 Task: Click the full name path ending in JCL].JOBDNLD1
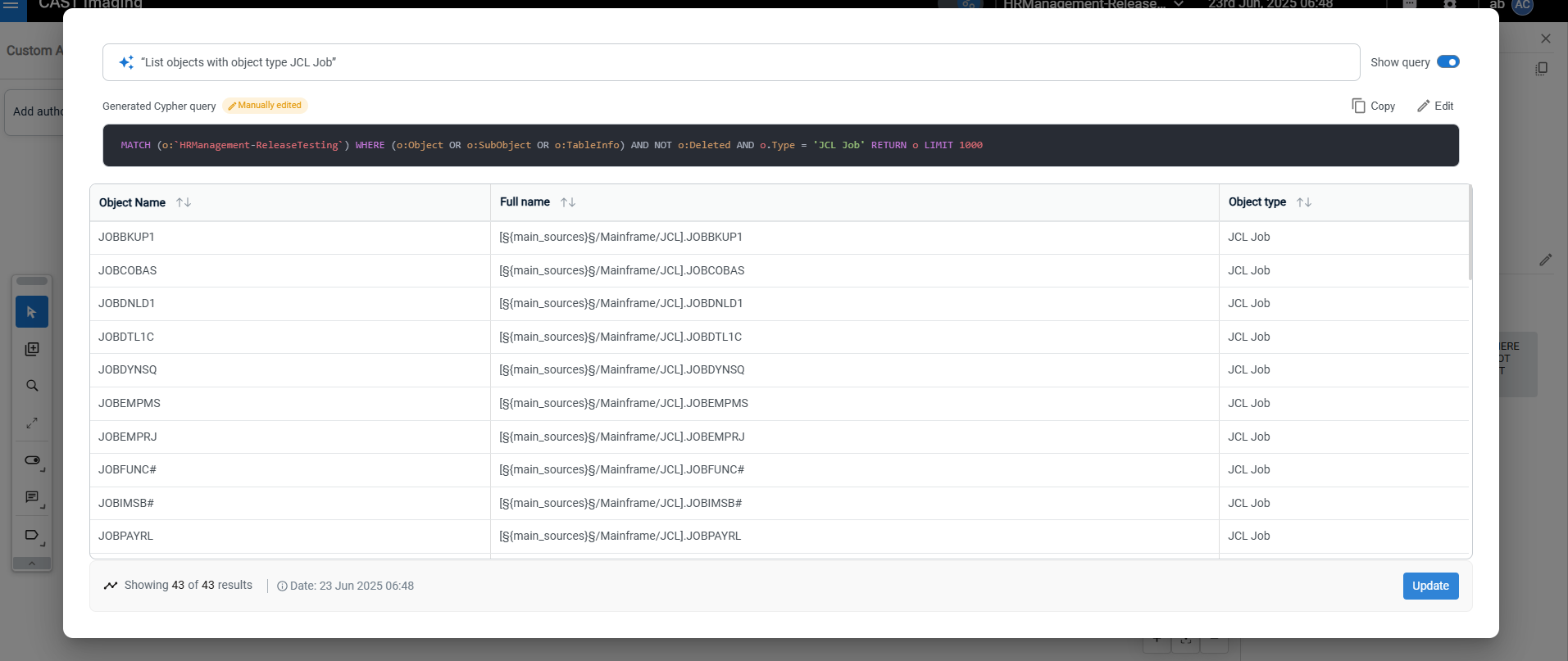pos(621,304)
